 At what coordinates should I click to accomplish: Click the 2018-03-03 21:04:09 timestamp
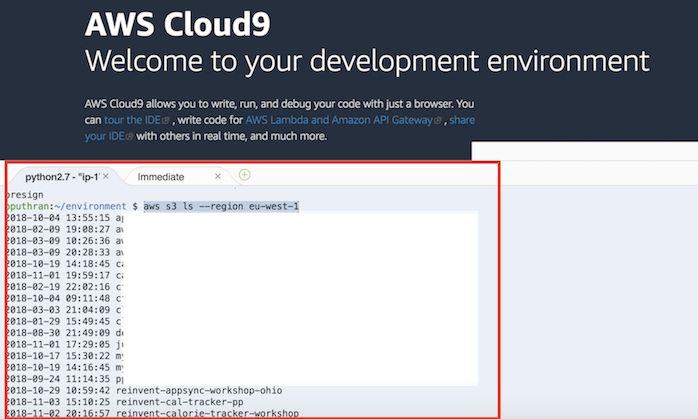58,310
